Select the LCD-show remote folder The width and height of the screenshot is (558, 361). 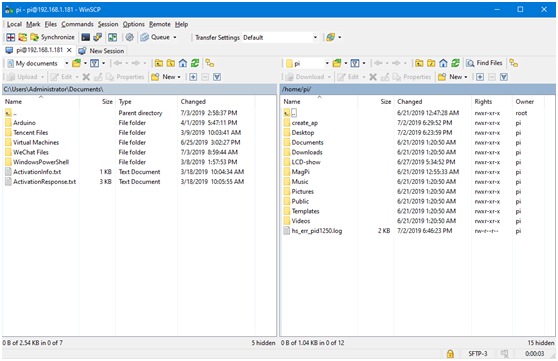[306, 162]
